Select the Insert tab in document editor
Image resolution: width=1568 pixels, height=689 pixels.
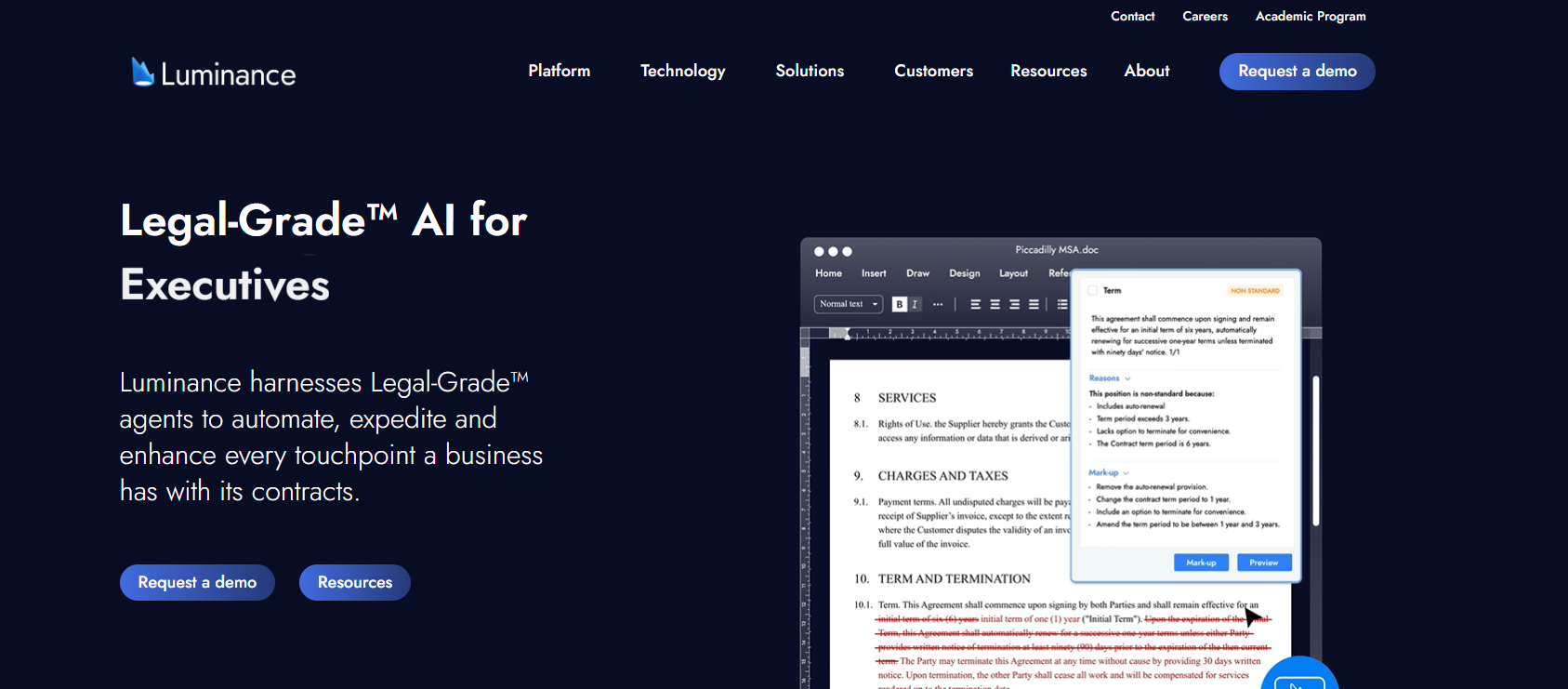[x=874, y=273]
